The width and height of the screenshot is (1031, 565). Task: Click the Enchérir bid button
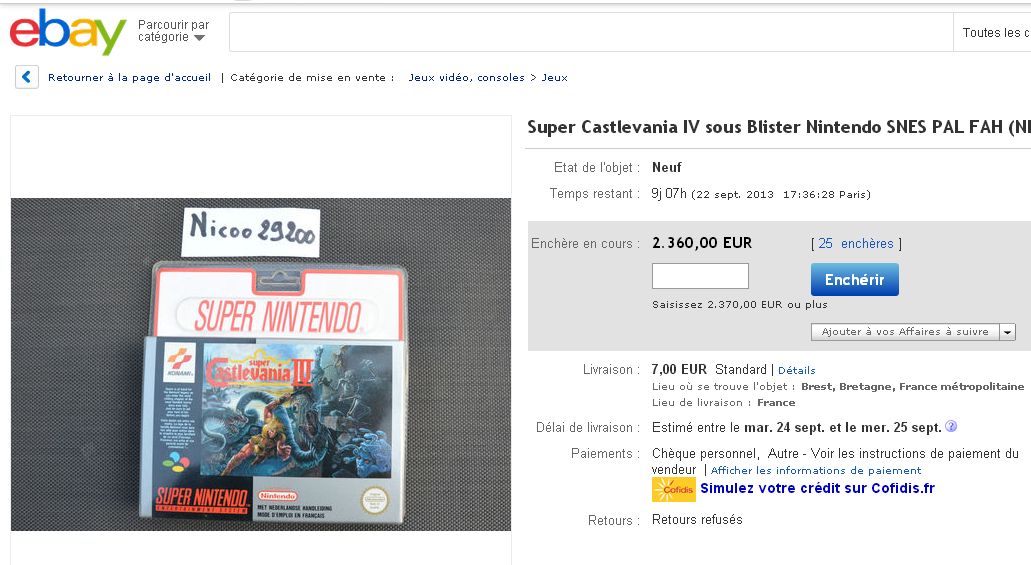(854, 280)
